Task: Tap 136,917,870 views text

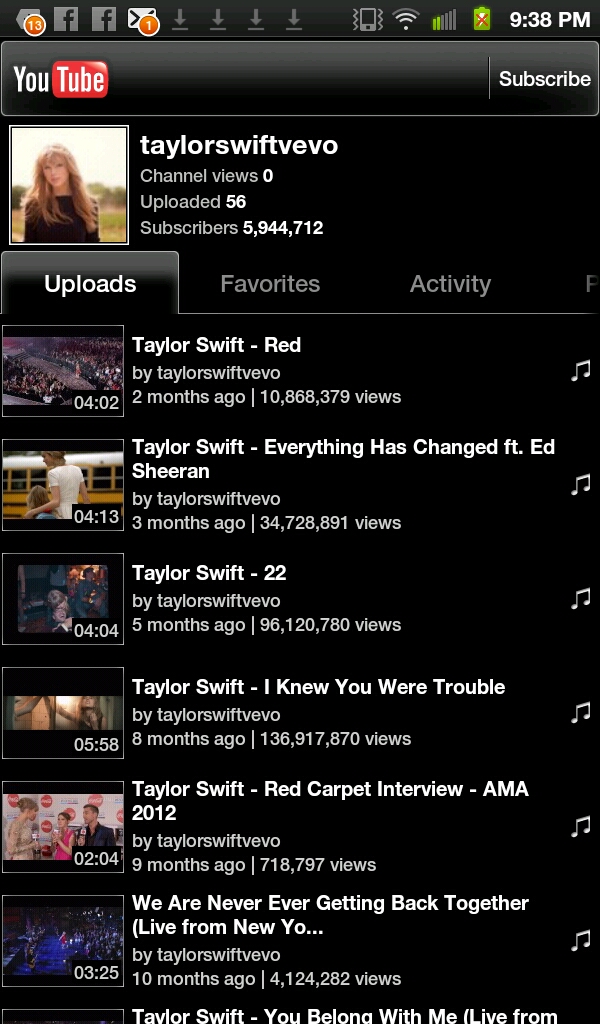Action: [x=336, y=739]
